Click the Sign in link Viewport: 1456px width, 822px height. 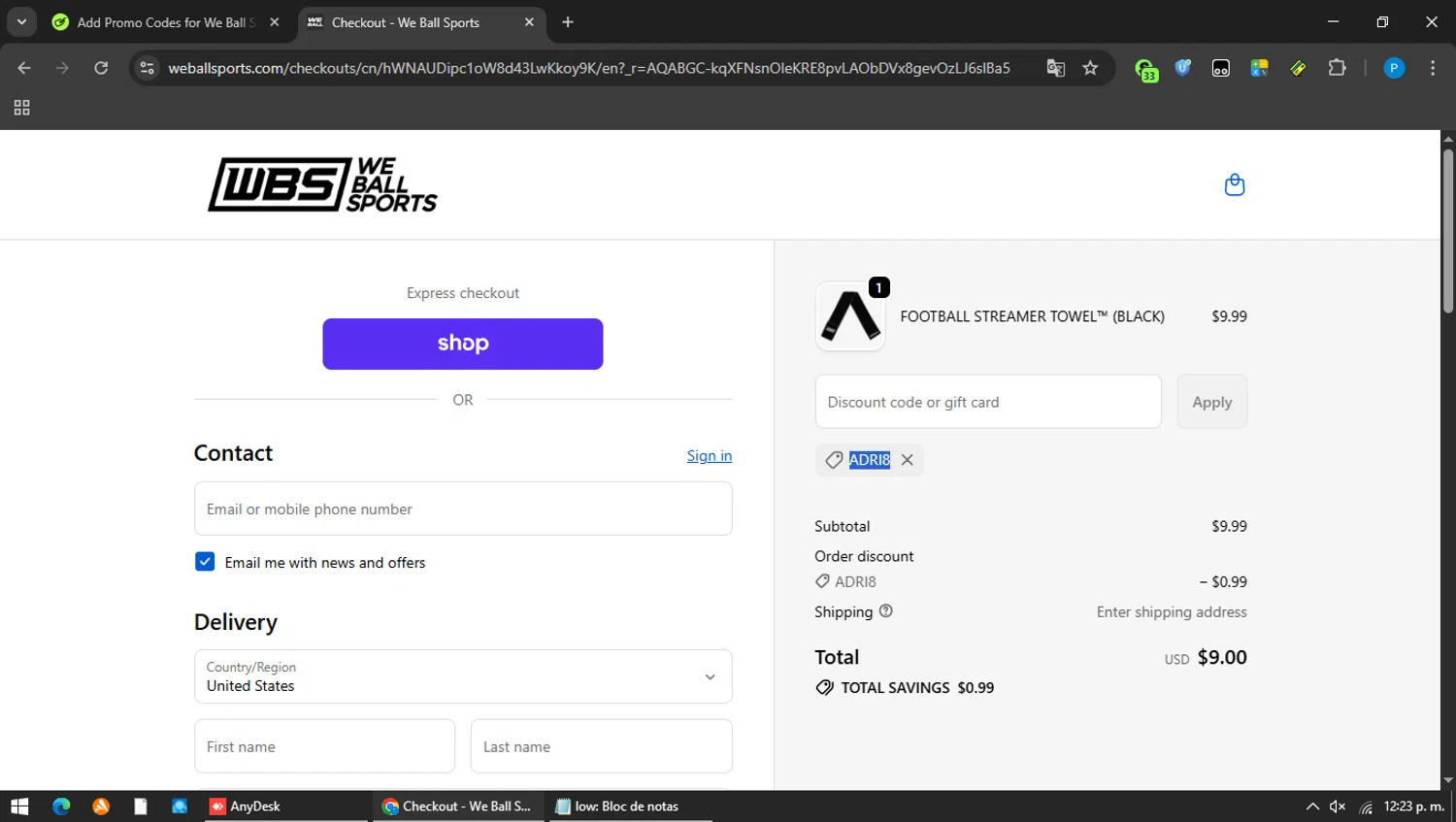pos(710,456)
